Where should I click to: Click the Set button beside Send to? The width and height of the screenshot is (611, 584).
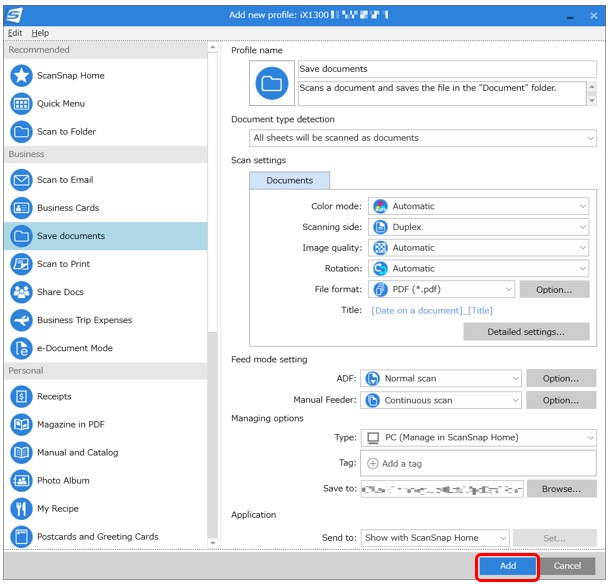click(554, 538)
